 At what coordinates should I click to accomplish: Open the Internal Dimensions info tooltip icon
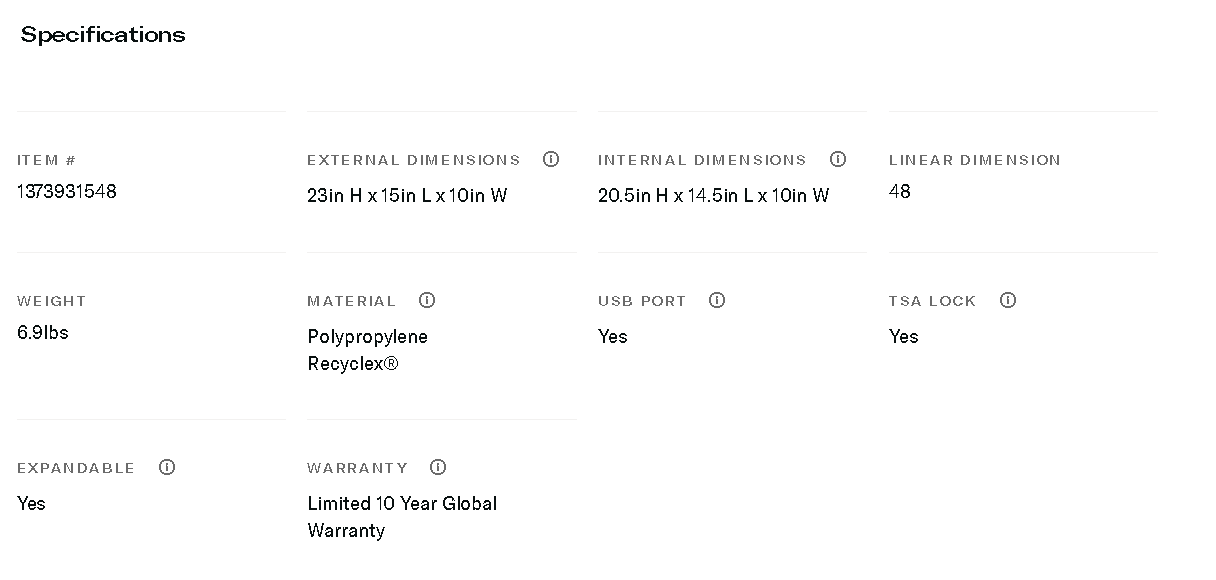pos(838,159)
